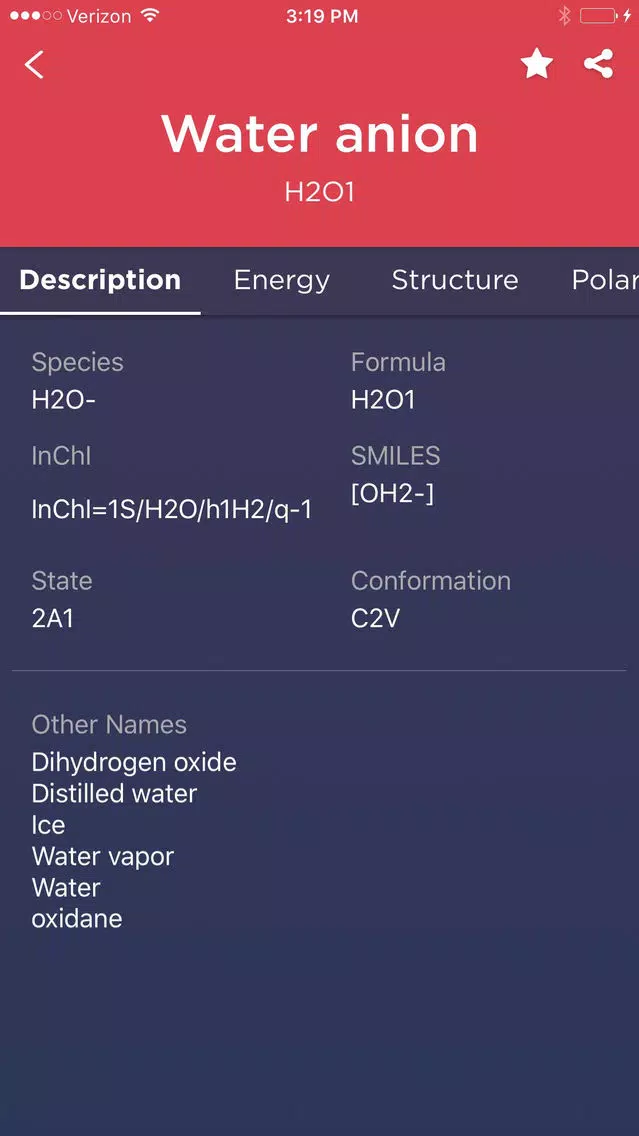Tap the cellular signal dots

click(x=36, y=16)
